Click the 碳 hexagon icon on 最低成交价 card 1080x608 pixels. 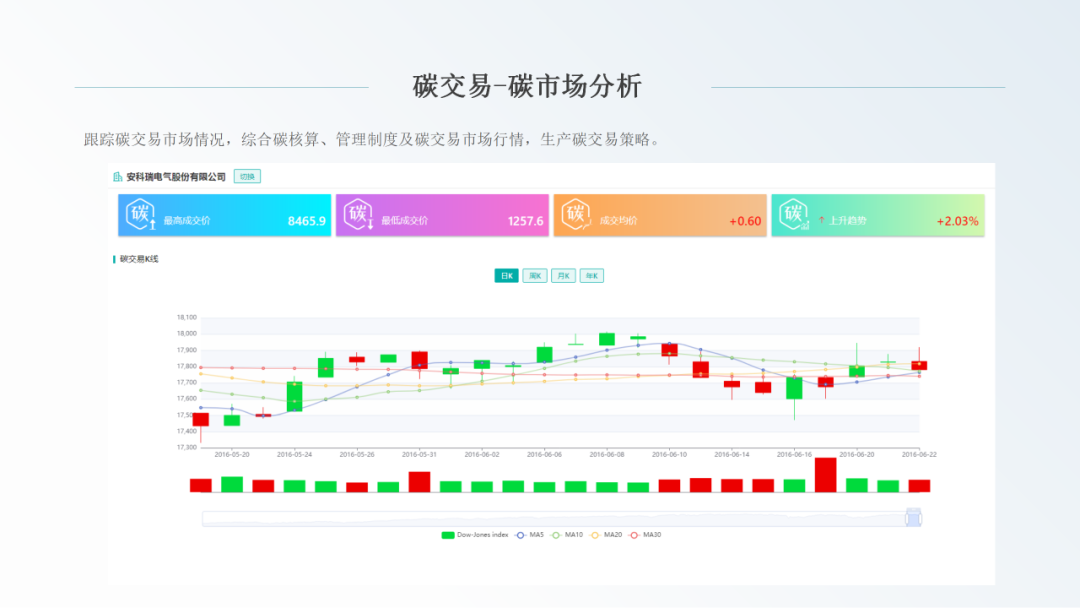[x=358, y=214]
